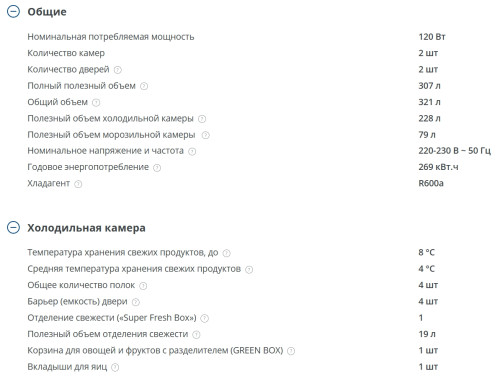Collapse the Общие section
The height and width of the screenshot is (389, 500).
(13, 12)
